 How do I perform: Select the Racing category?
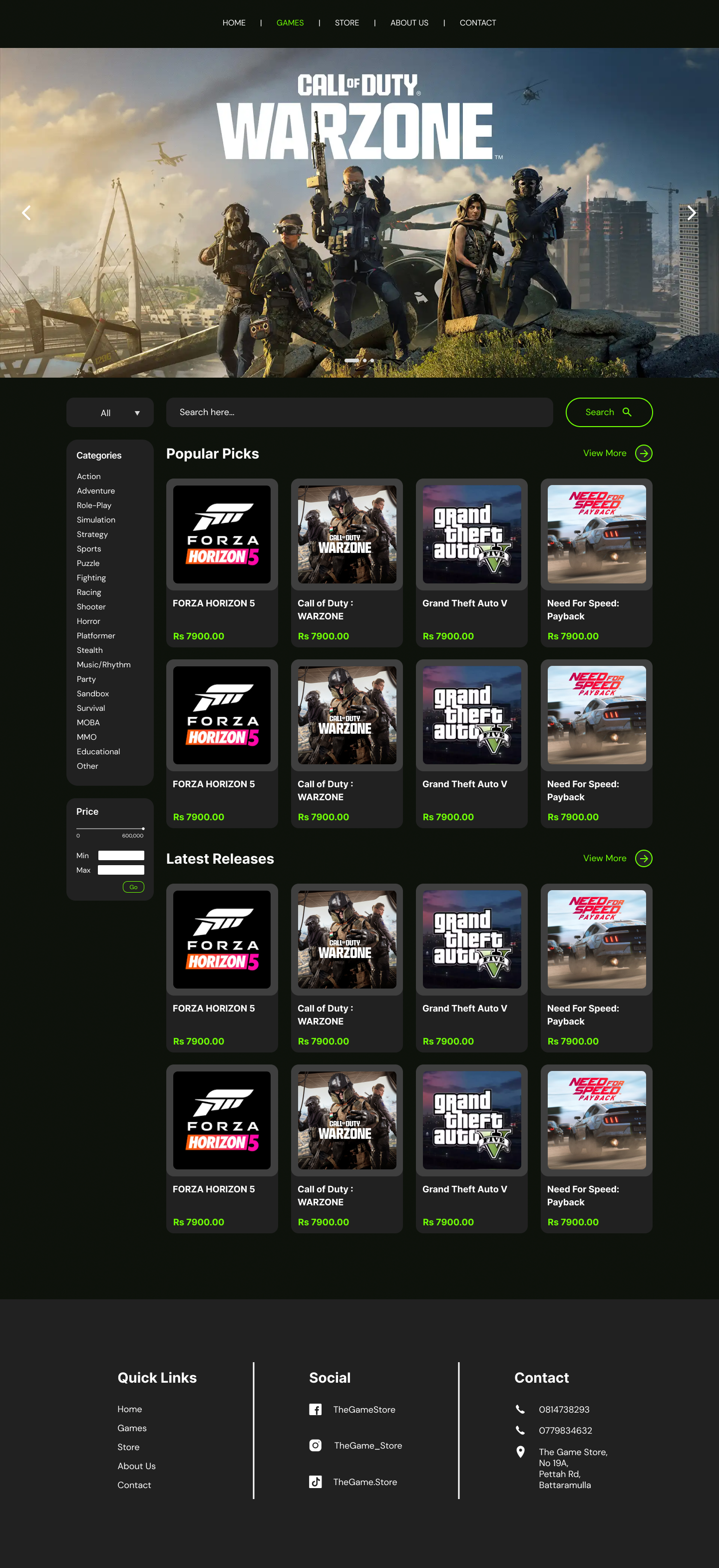tap(89, 593)
